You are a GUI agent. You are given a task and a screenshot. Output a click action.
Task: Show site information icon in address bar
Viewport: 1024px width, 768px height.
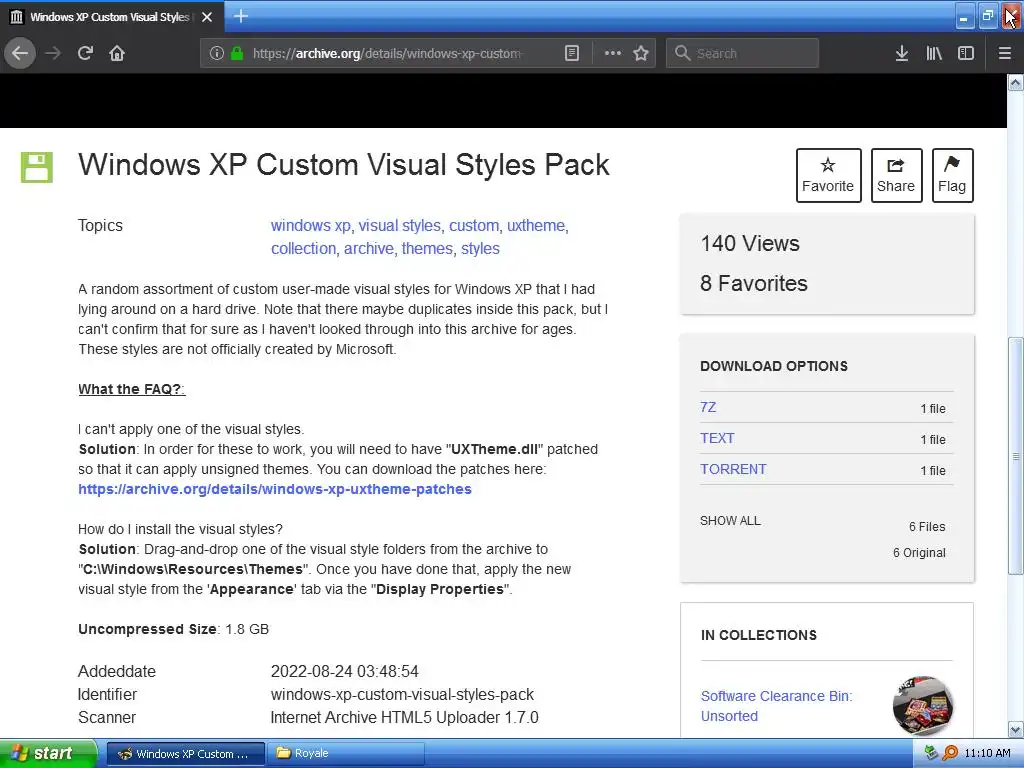(217, 54)
